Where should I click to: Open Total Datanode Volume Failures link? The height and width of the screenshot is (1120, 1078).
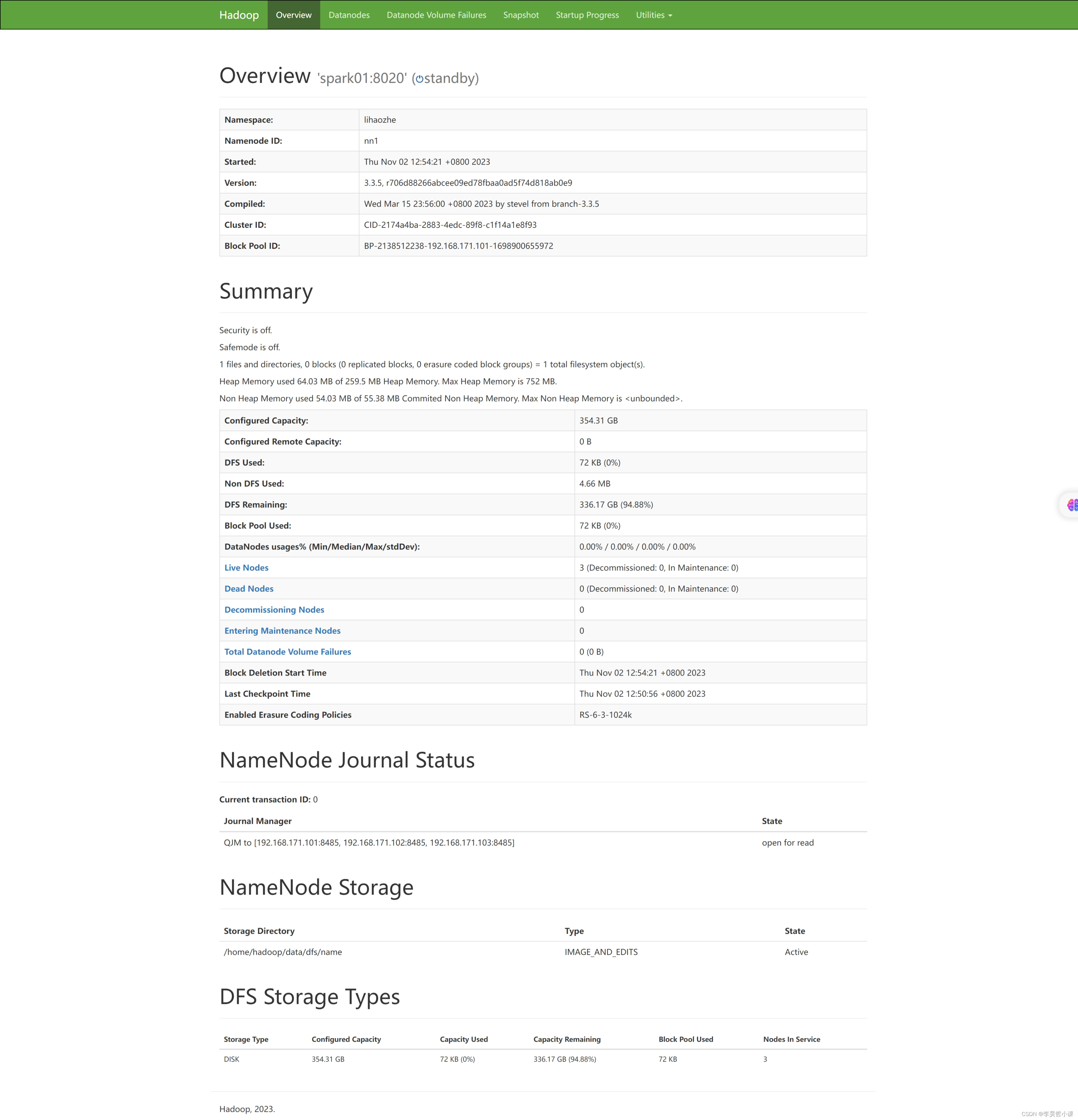288,651
